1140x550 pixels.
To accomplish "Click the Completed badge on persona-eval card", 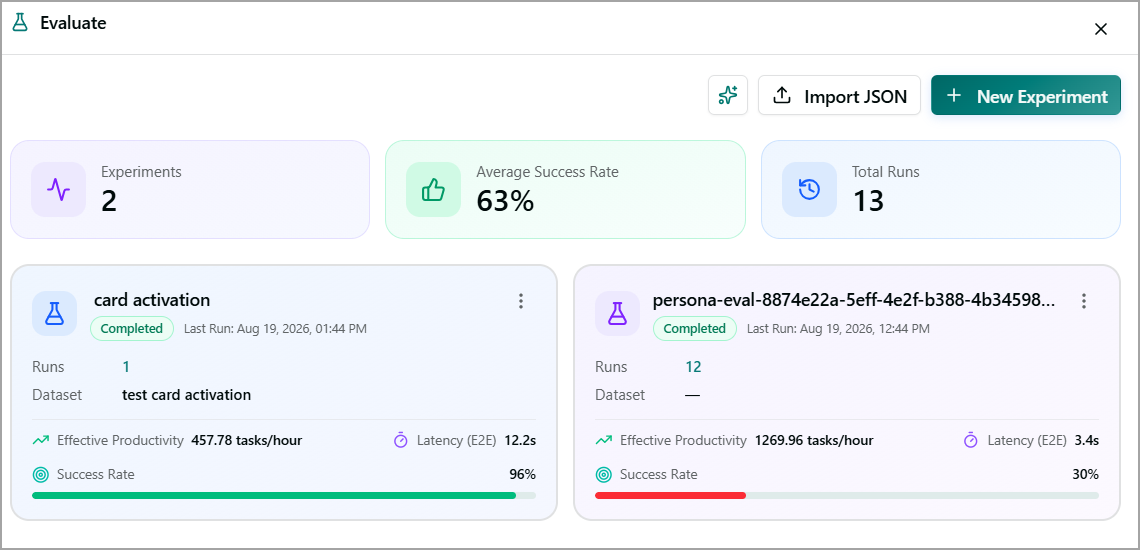I will (x=694, y=329).
